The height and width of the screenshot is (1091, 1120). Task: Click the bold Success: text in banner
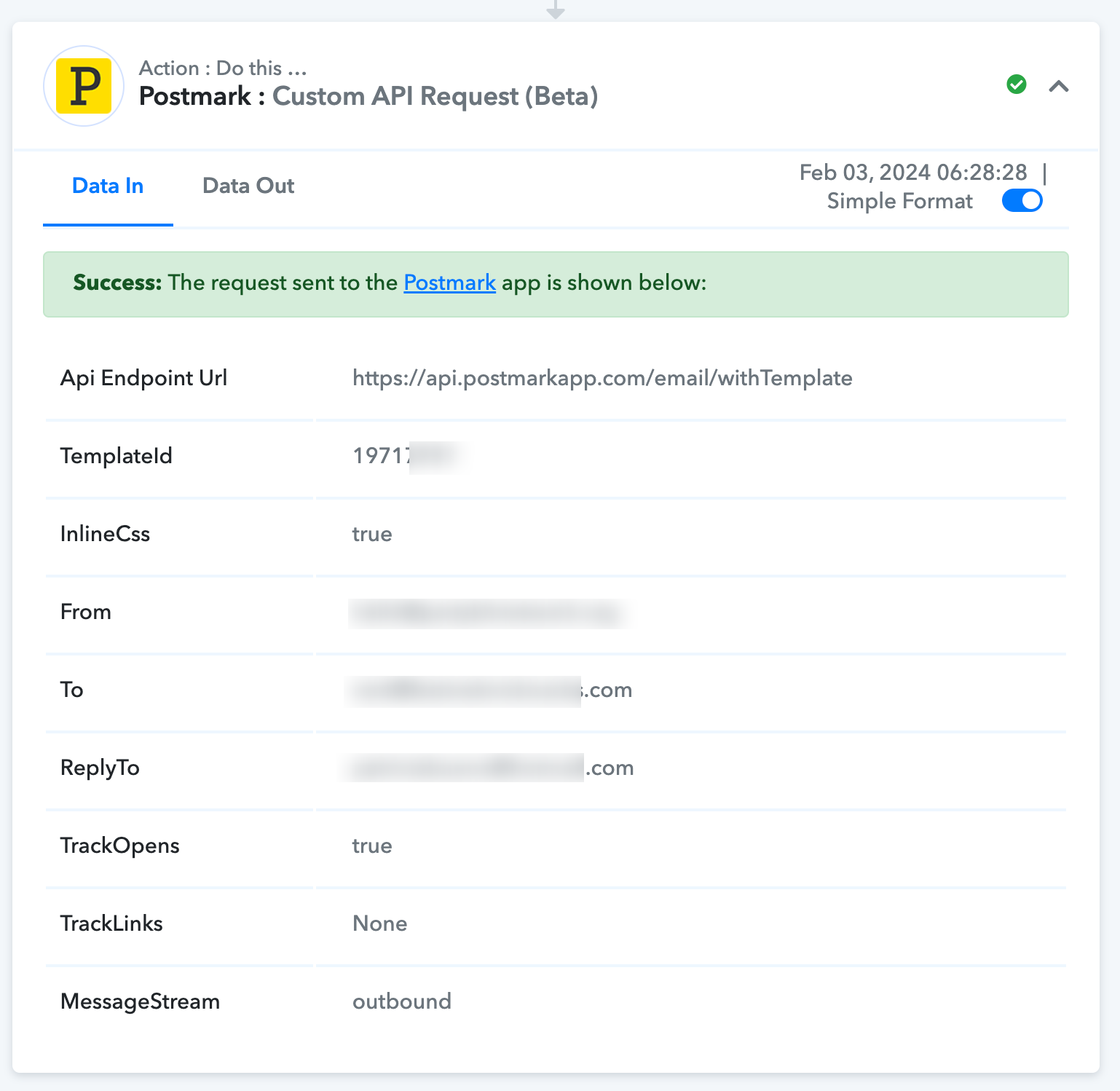coord(117,283)
